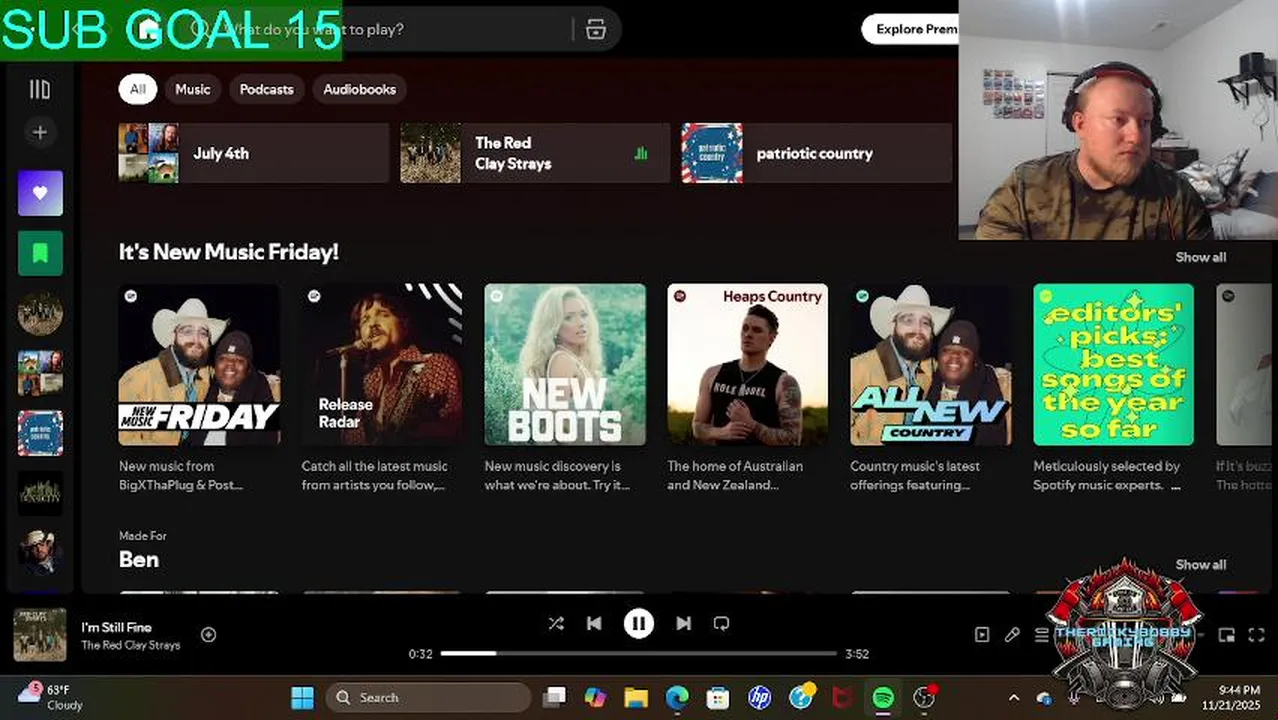Select the Podcasts filter chip

click(267, 89)
